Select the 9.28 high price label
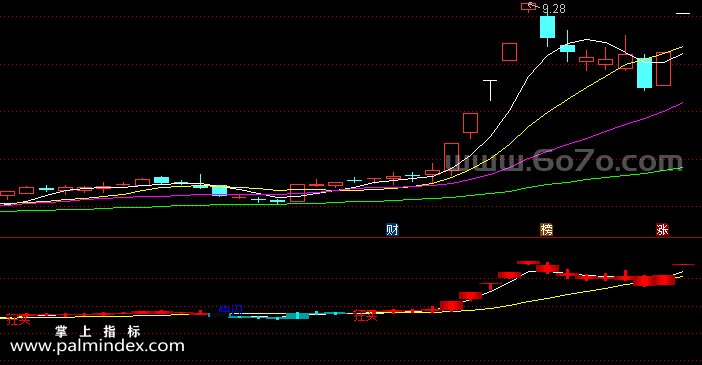The width and height of the screenshot is (702, 365). pyautogui.click(x=554, y=9)
